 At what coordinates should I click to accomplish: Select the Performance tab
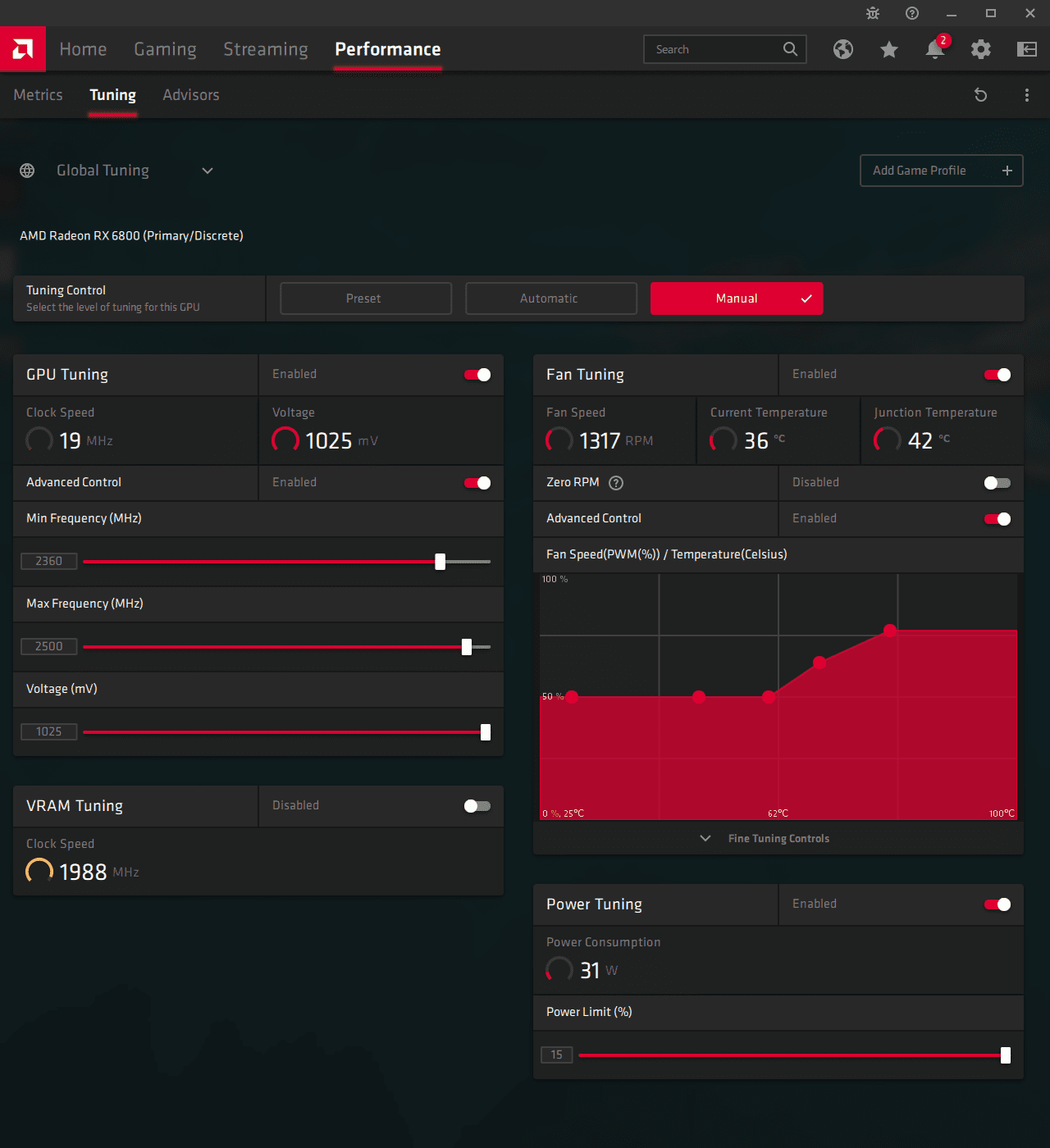pos(388,49)
